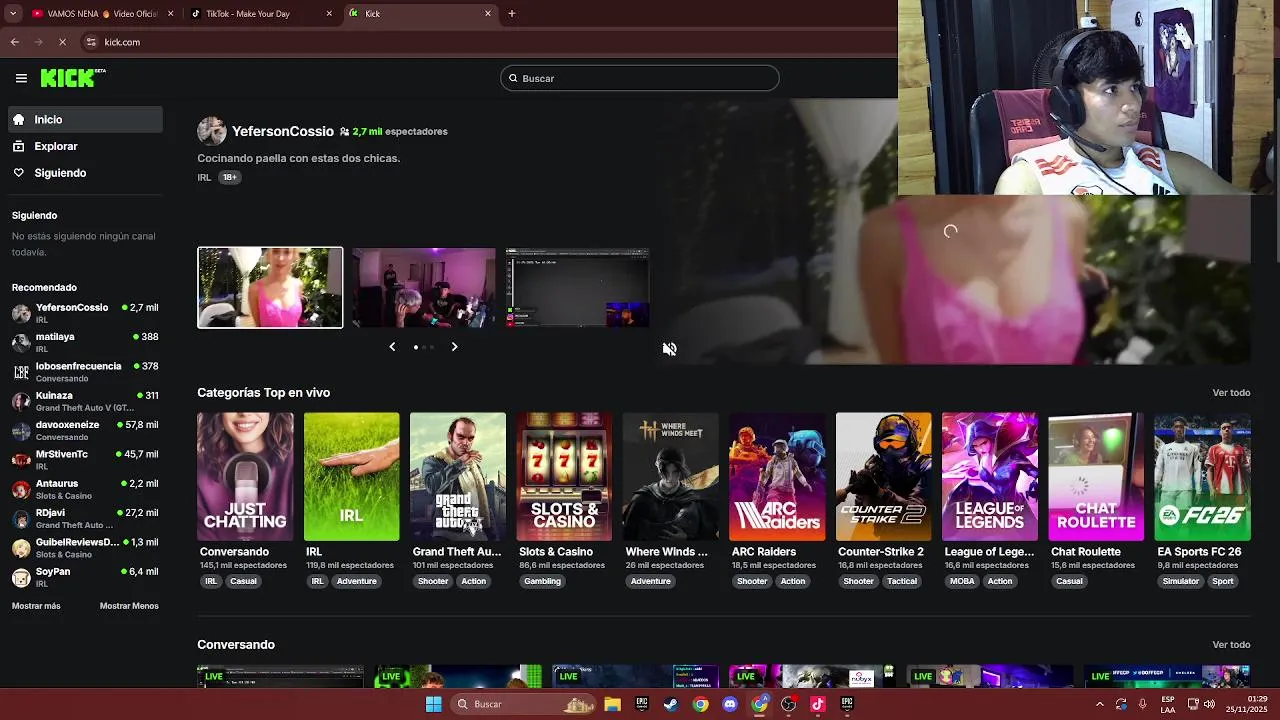Click MOBA tag under League of Legends
1280x720 pixels.
(x=962, y=581)
